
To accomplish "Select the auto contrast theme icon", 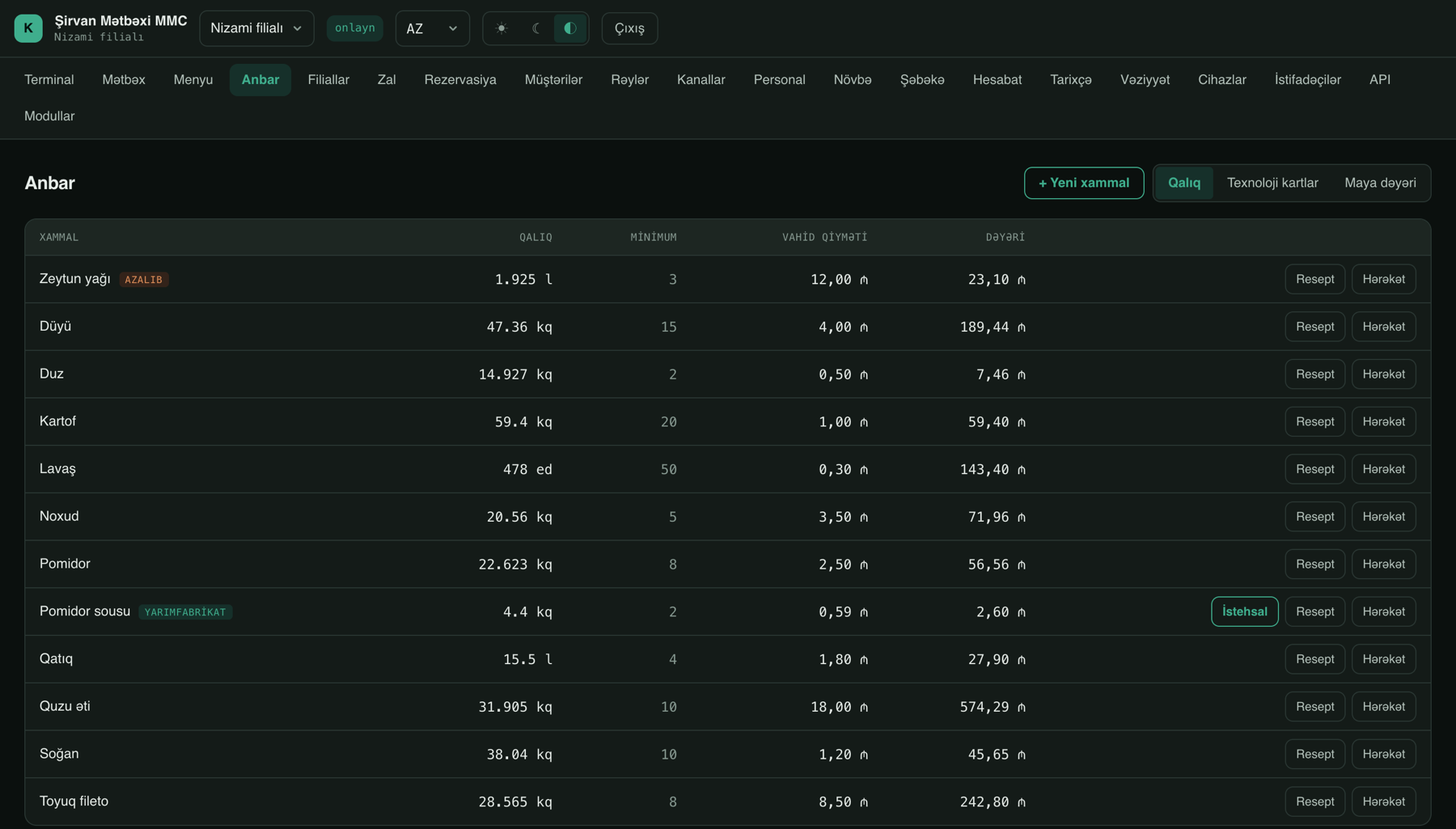I will [x=570, y=28].
